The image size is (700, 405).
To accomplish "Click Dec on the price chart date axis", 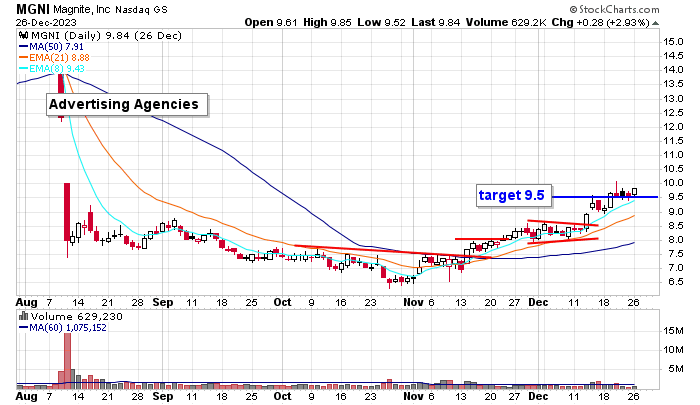I will tap(538, 302).
